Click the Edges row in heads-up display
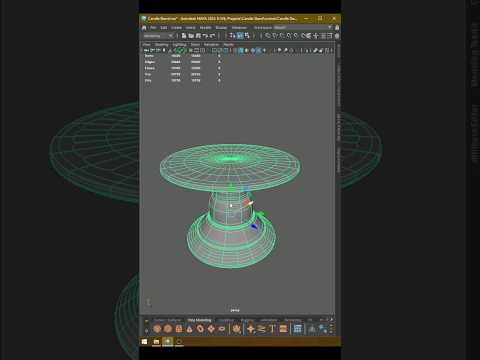Image resolution: width=480 pixels, height=360 pixels. click(x=182, y=62)
